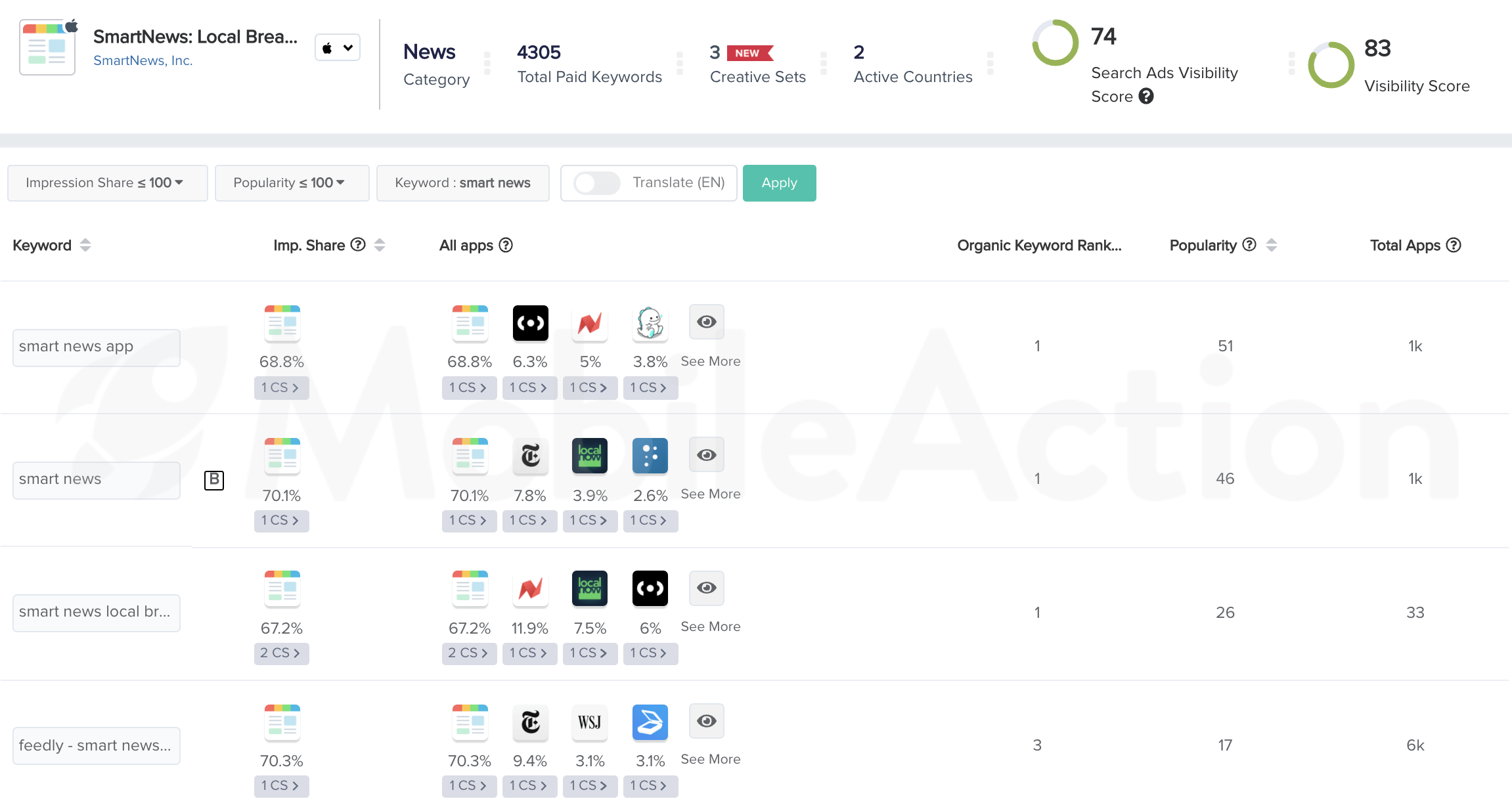Click black broadcast icon with 6% share
The height and width of the screenshot is (805, 1512).
650,588
